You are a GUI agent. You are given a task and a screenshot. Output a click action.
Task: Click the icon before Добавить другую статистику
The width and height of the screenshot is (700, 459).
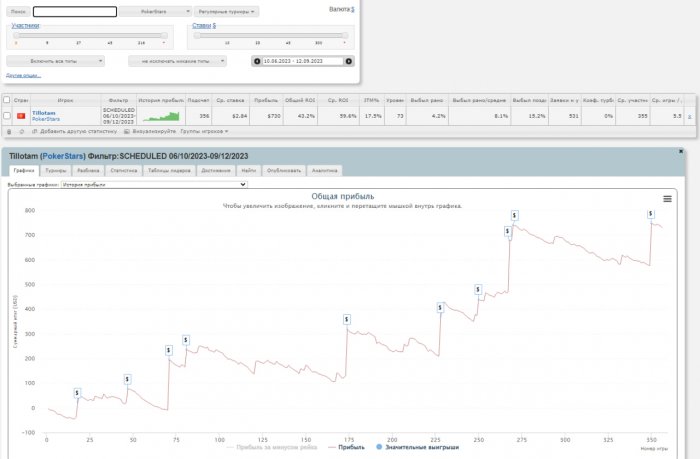[35, 132]
